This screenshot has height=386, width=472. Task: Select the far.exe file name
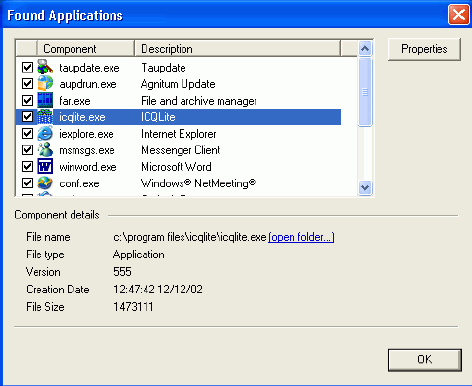coord(75,101)
